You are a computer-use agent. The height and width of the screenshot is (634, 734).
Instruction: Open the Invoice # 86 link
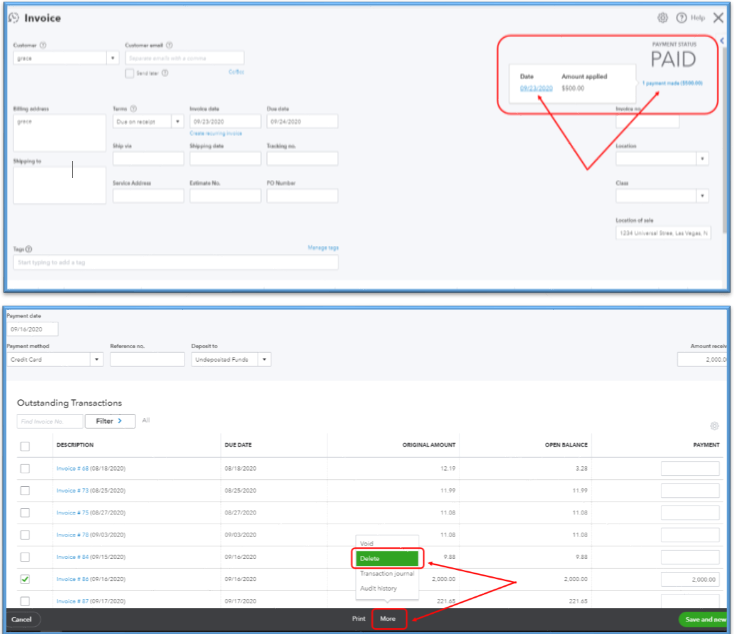point(72,579)
